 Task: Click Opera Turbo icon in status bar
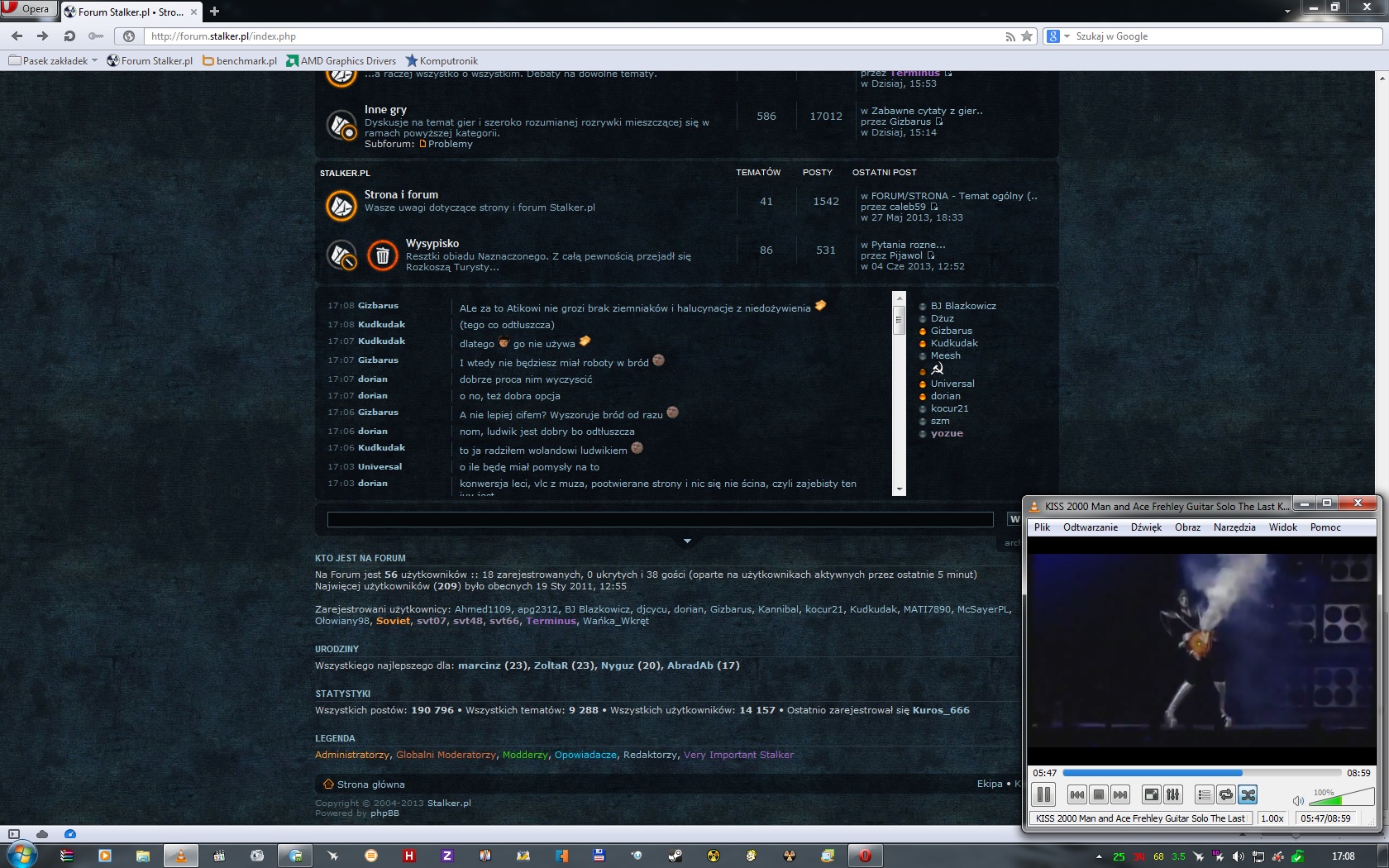pos(69,834)
